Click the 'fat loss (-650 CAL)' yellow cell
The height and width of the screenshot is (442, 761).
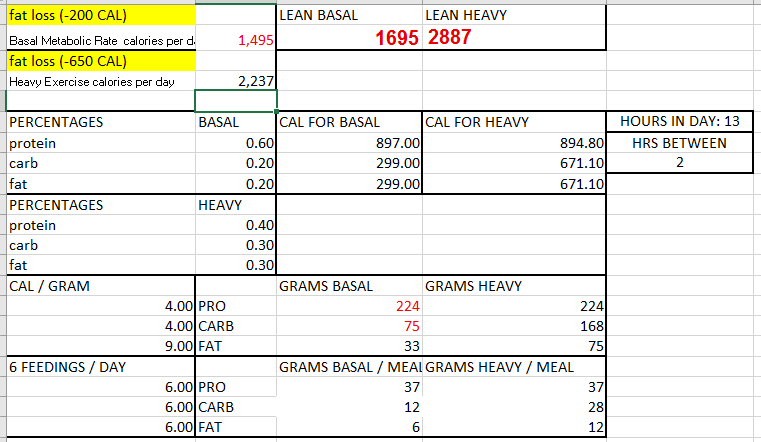(x=100, y=61)
